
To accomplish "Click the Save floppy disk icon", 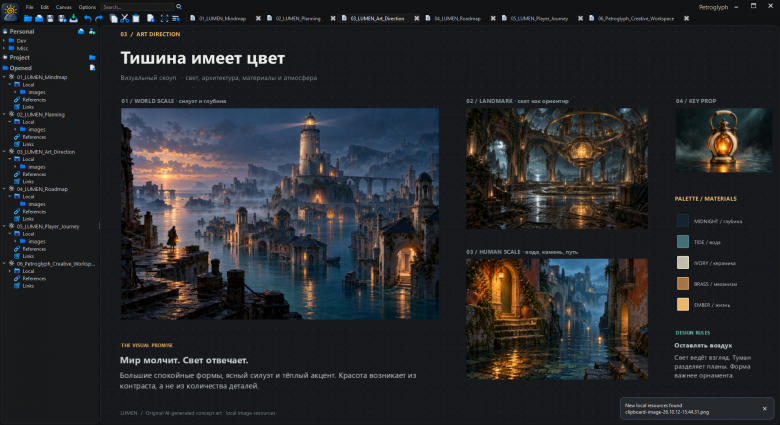I will 50,18.
